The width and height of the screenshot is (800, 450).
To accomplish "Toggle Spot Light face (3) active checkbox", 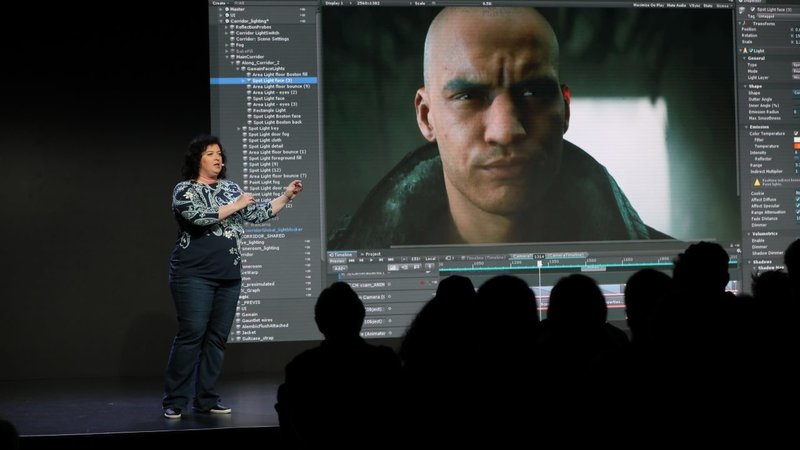I will pos(753,10).
